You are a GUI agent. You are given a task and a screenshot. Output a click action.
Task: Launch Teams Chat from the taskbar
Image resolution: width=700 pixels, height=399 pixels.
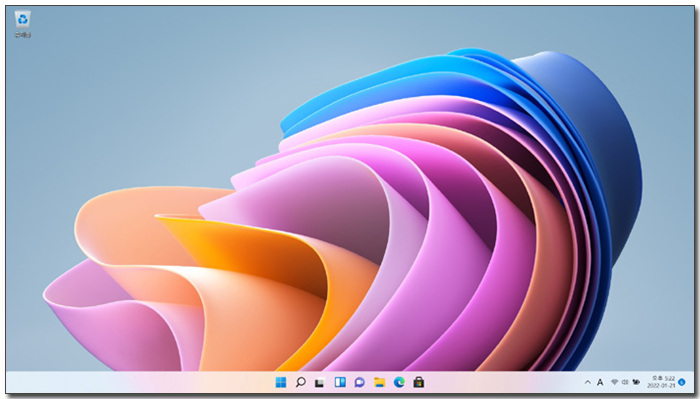(x=359, y=382)
